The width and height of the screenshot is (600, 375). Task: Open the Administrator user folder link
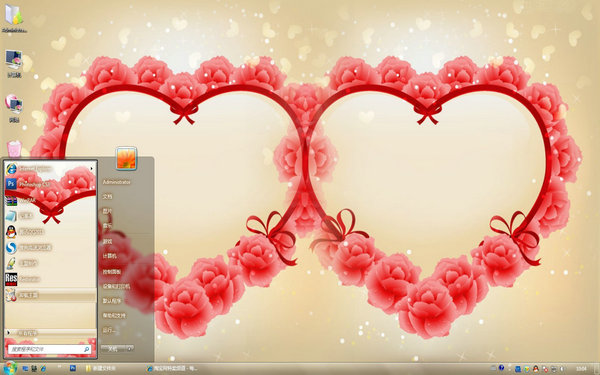(x=117, y=182)
